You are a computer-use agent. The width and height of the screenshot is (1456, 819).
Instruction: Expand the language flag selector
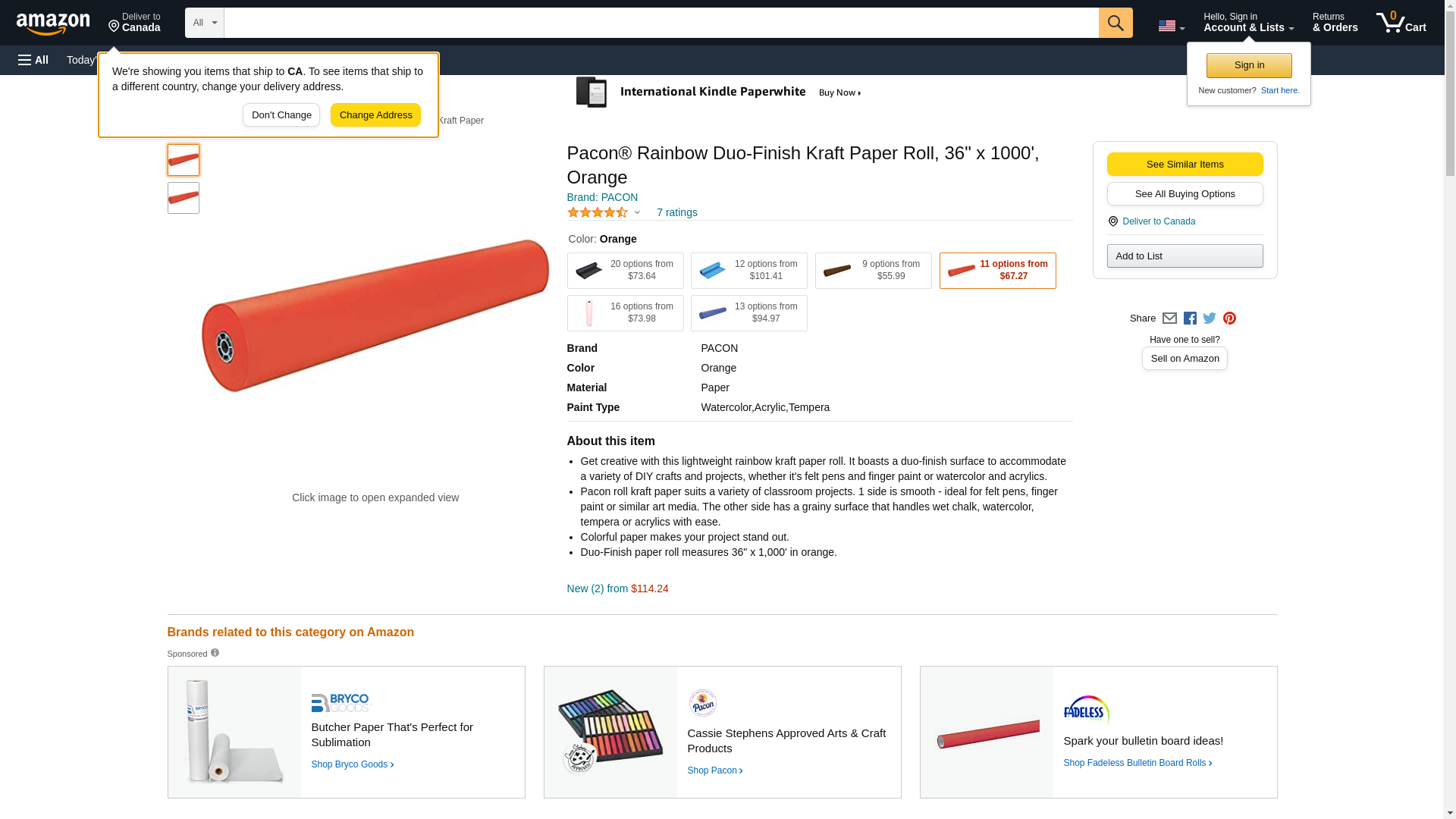pos(1171,26)
